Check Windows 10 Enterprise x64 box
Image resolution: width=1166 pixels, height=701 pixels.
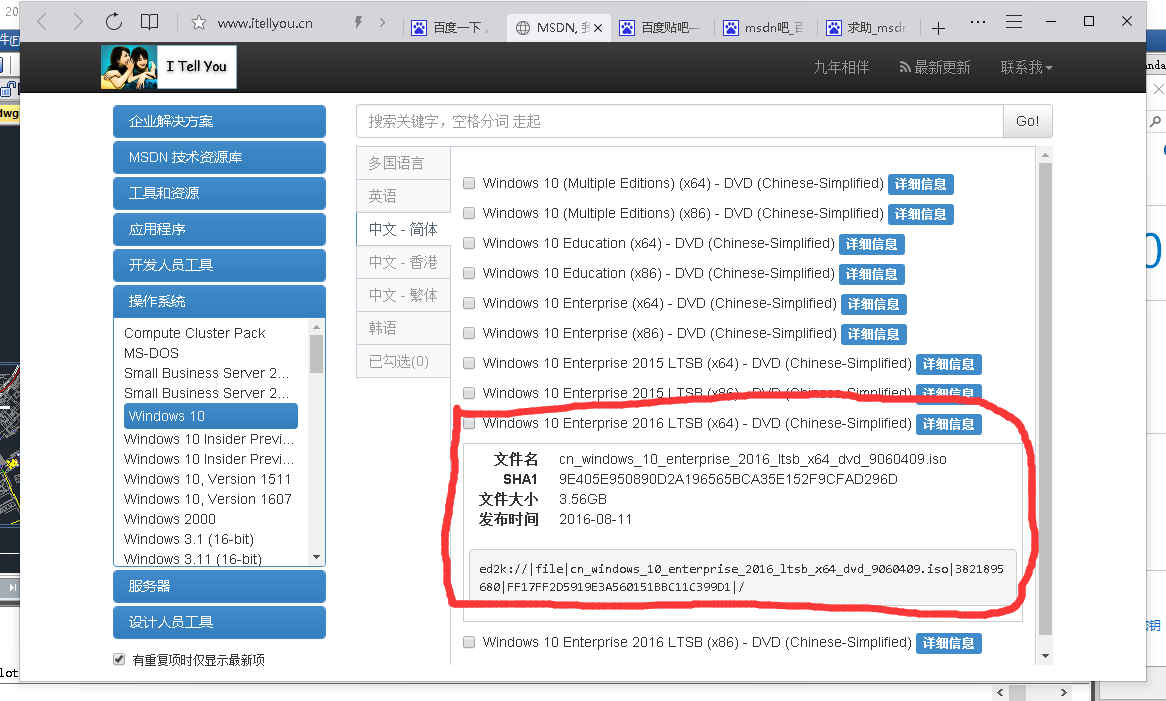(469, 303)
